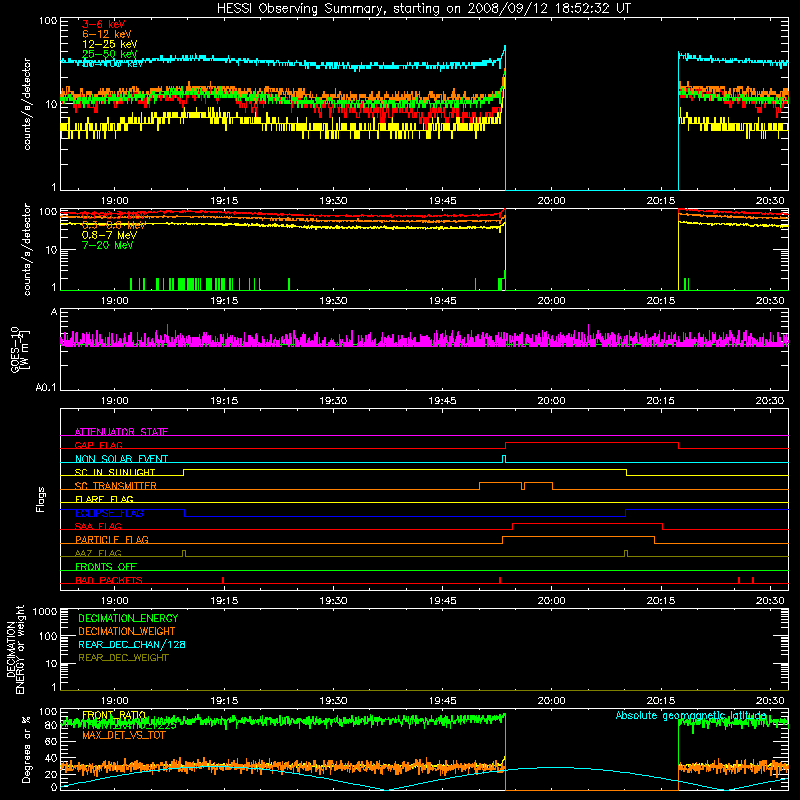This screenshot has height=800, width=800.
Task: Click the NON_SOLAR_EVENT flag label
Action: (x=121, y=459)
